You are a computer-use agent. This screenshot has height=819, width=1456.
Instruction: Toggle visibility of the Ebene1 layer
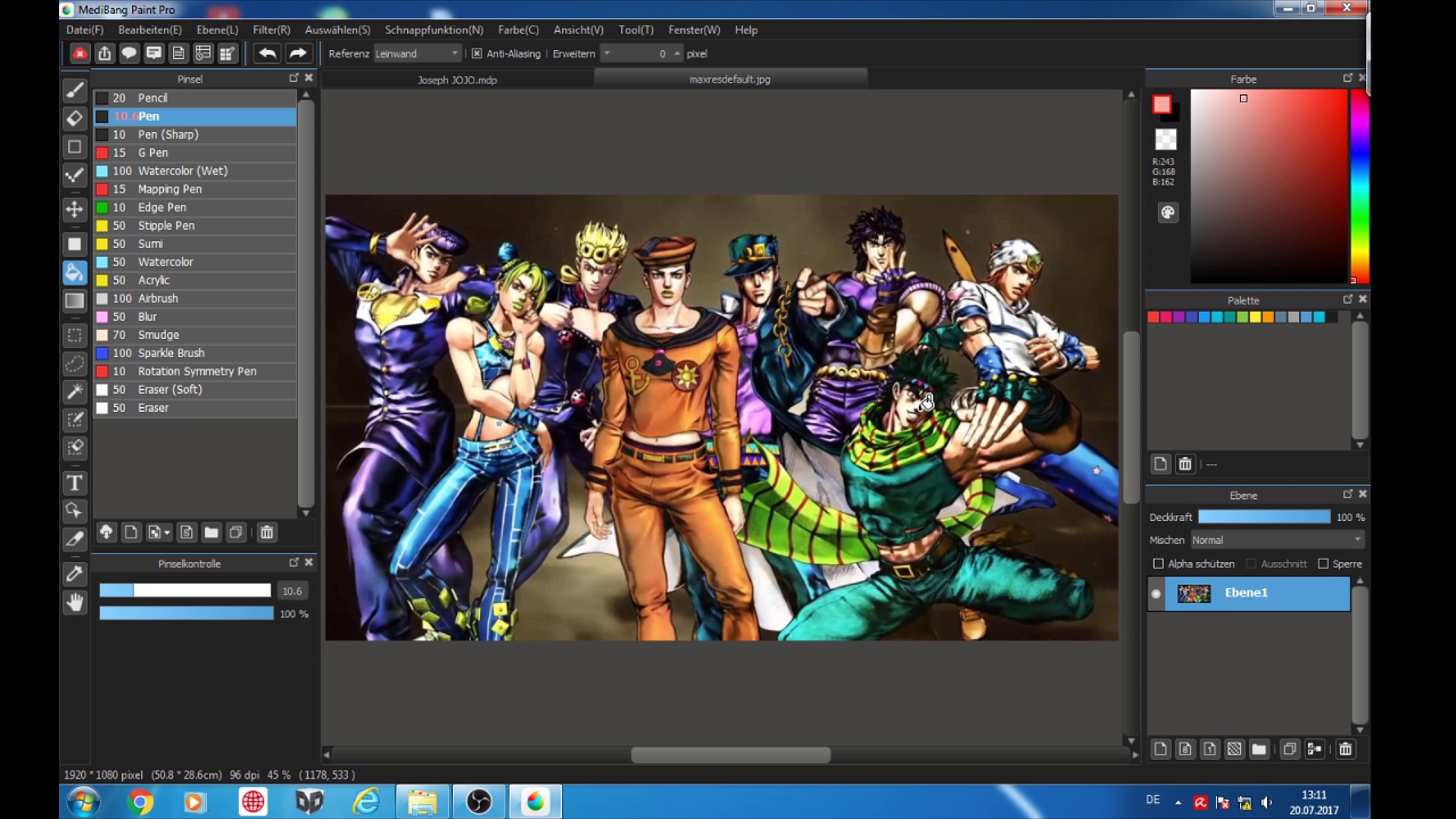pyautogui.click(x=1156, y=594)
